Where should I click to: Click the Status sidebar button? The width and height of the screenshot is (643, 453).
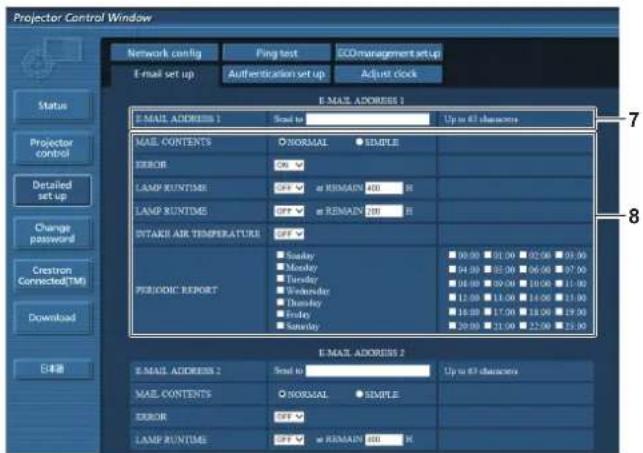click(x=52, y=106)
